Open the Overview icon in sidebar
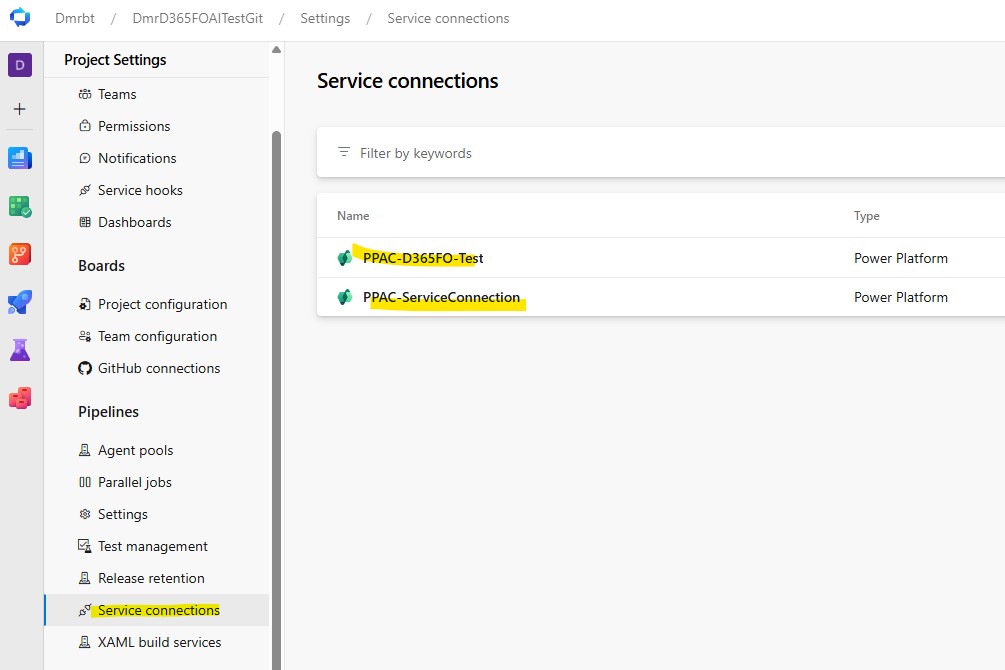This screenshot has height=670, width=1005. [x=20, y=158]
